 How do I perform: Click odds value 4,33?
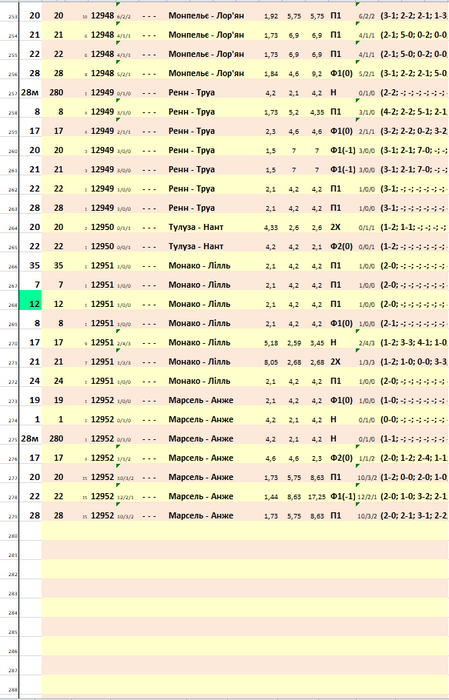point(271,228)
